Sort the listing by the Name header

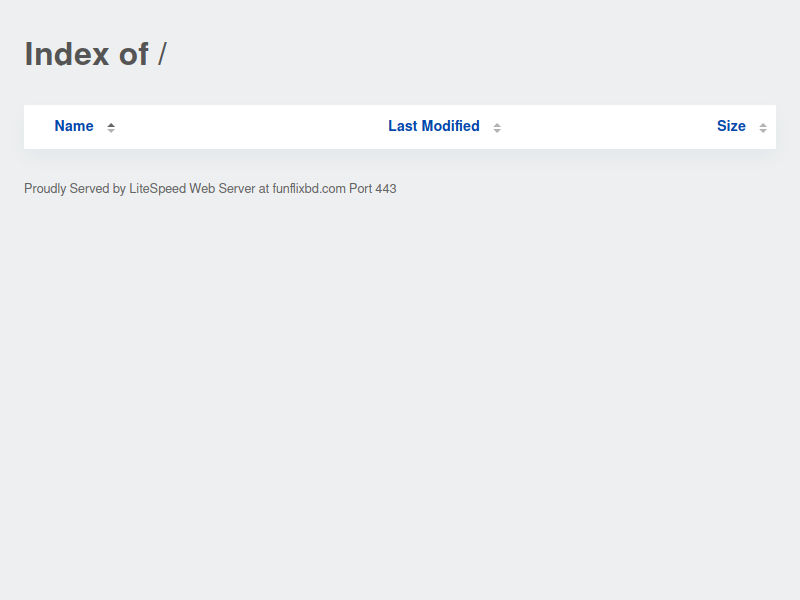click(x=74, y=126)
